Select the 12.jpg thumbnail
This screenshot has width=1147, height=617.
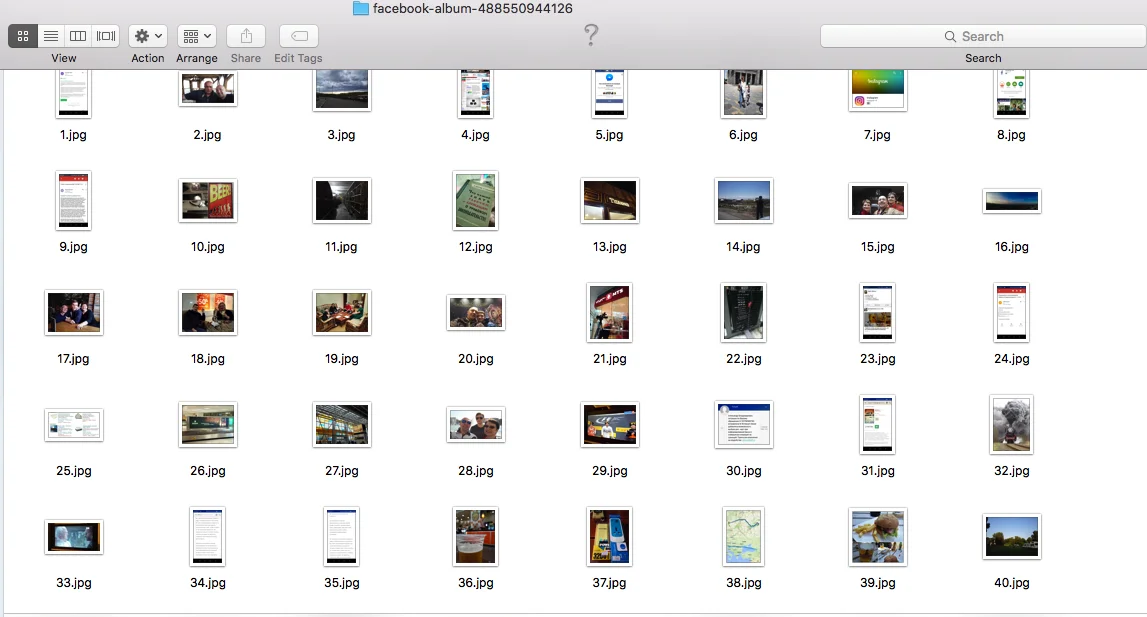pos(475,200)
